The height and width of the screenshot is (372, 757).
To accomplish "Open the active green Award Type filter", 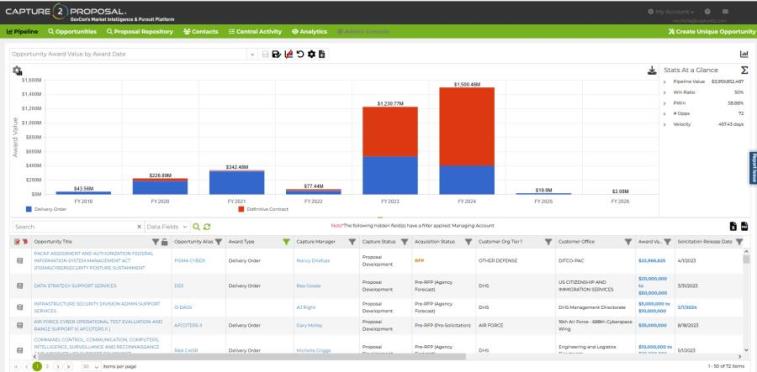I will pos(286,242).
